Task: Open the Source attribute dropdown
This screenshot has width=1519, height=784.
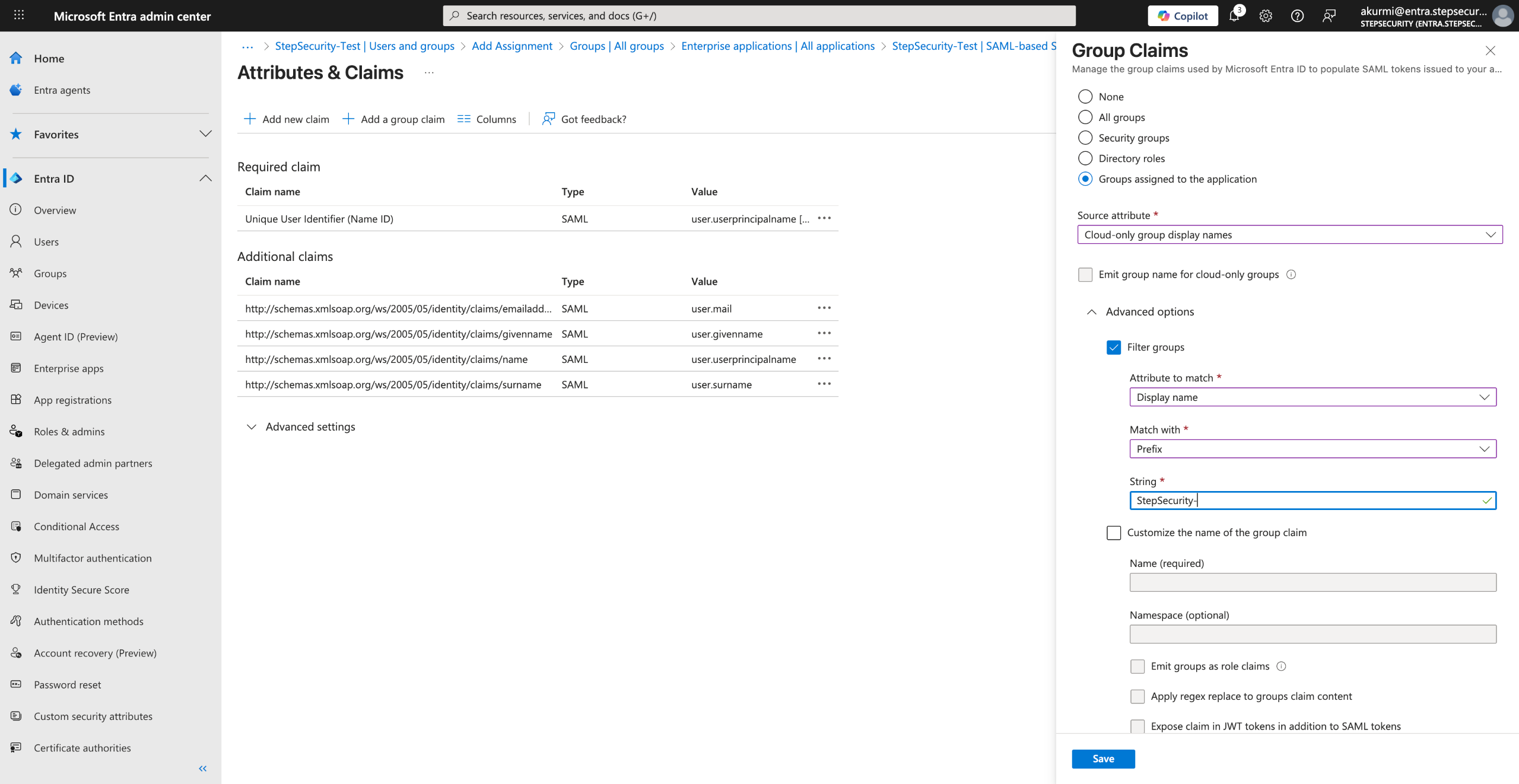Action: click(1289, 235)
